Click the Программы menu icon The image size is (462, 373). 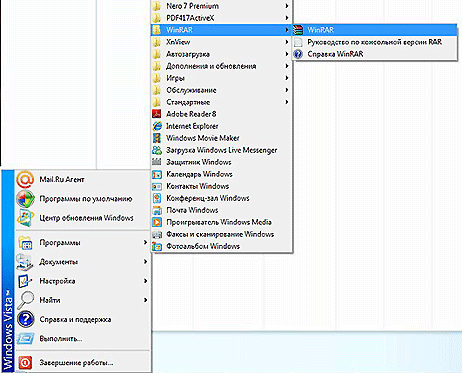pos(25,243)
